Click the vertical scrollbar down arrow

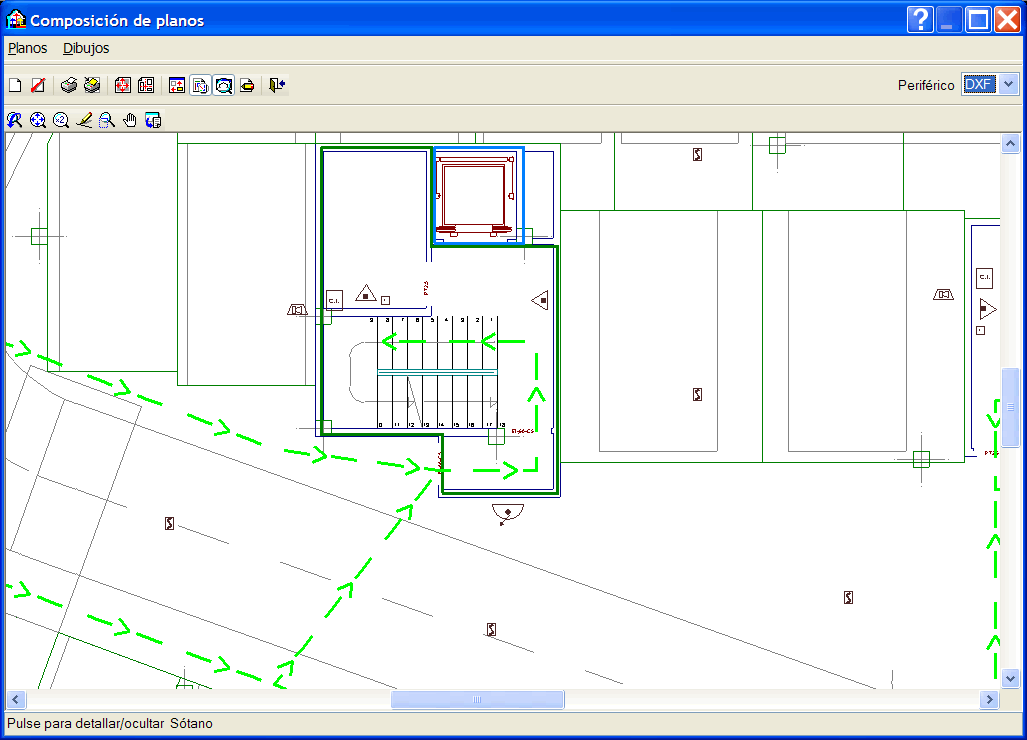coord(1010,679)
